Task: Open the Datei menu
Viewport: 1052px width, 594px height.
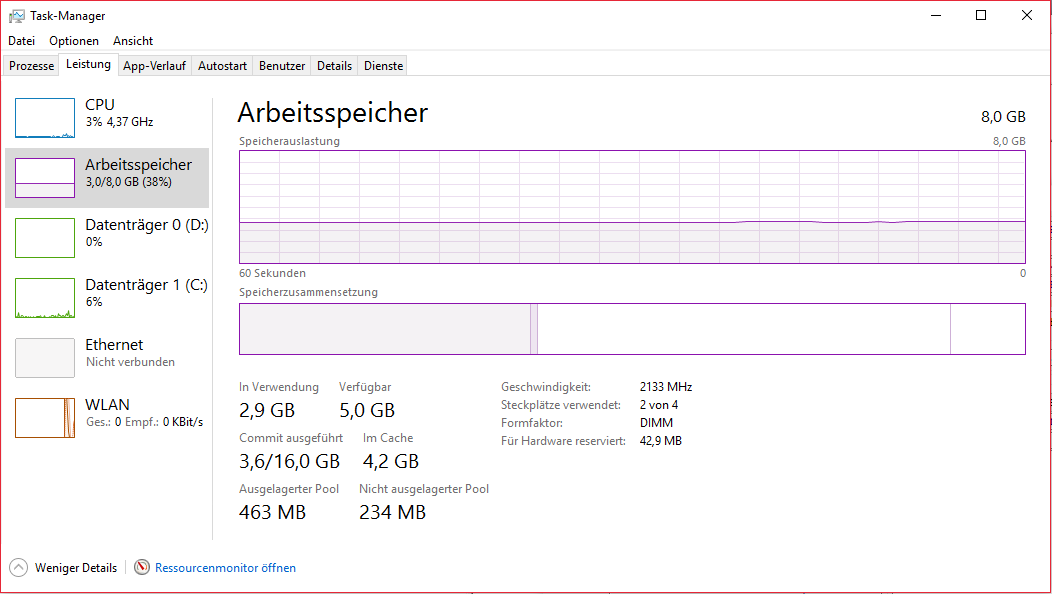Action: click(21, 41)
